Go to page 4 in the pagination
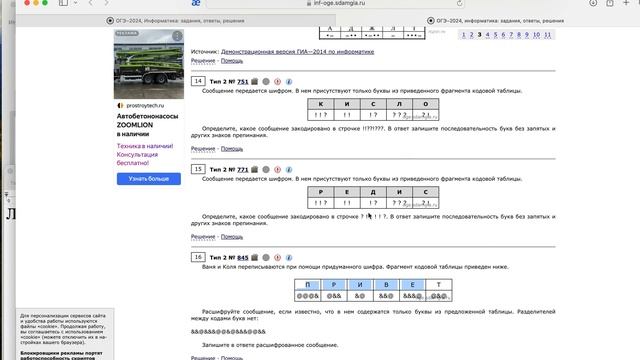Viewport: 640px width, 360px height. (487, 35)
